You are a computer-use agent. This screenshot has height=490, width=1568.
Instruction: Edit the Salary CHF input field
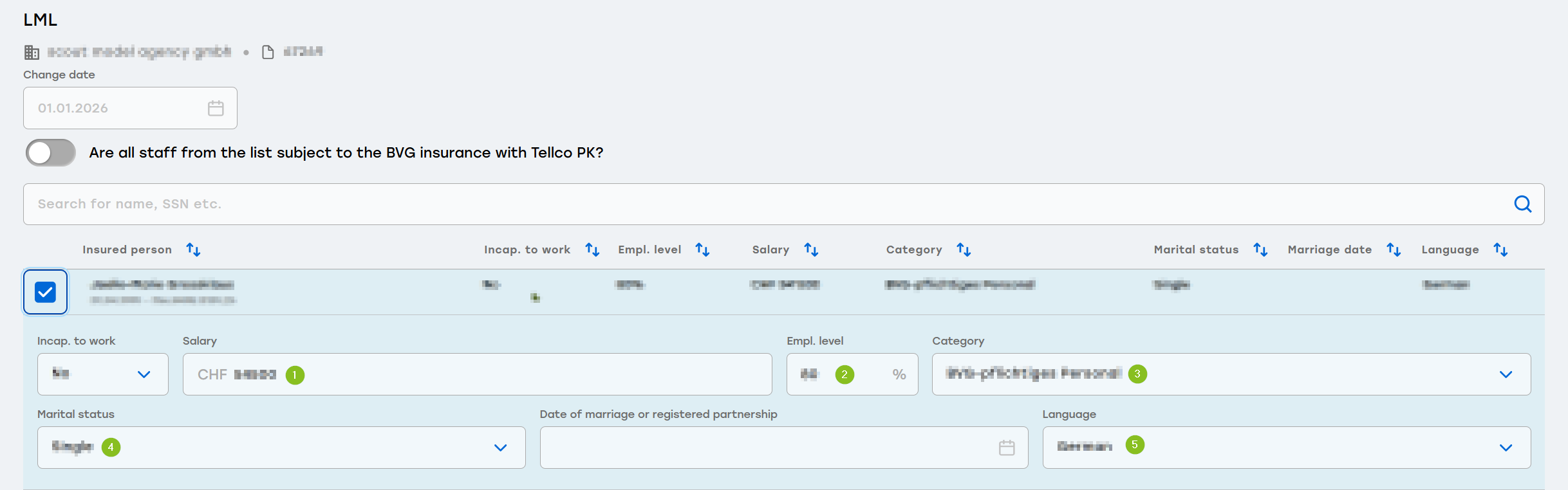click(477, 374)
